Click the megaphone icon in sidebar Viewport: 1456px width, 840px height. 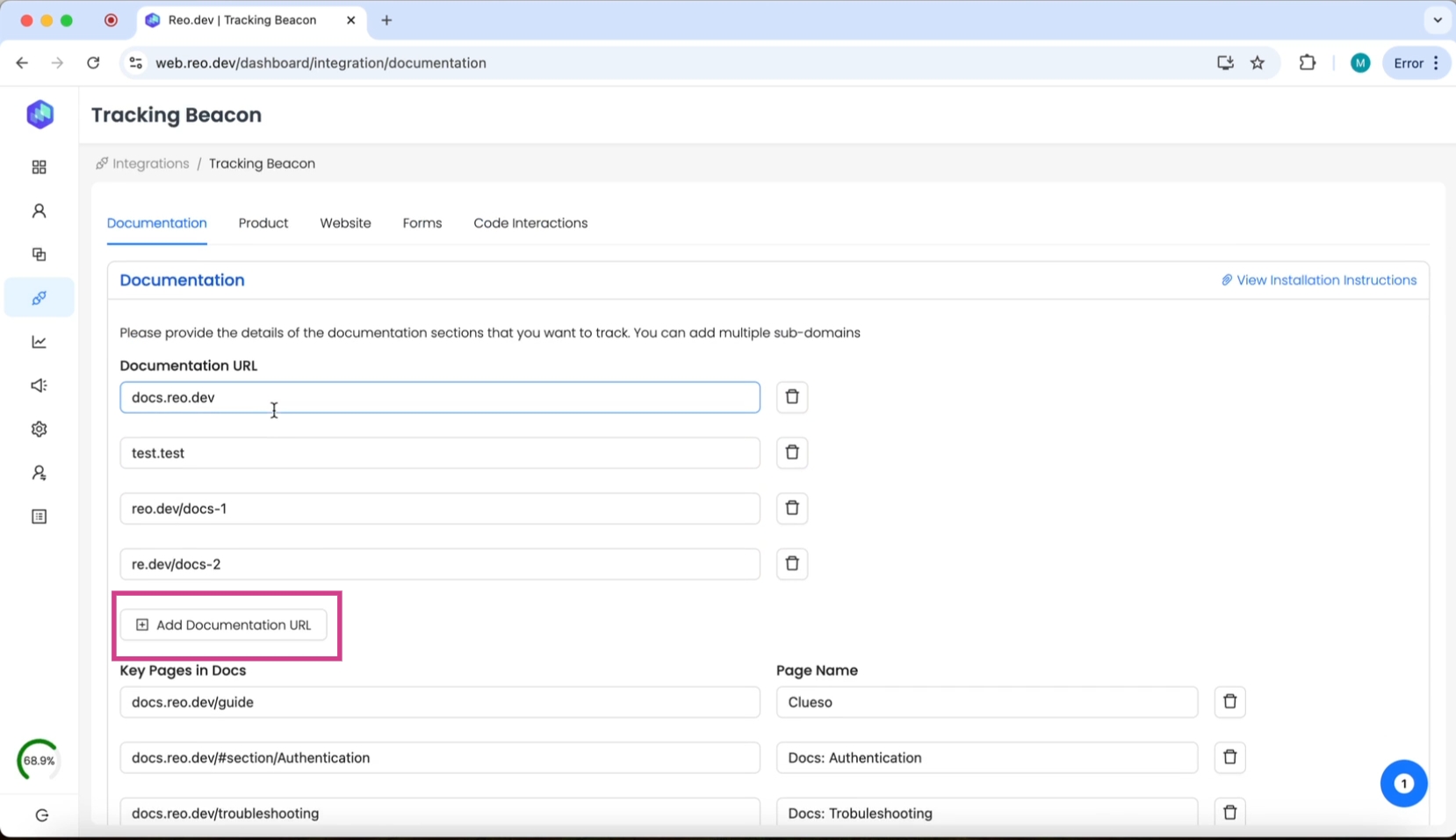(x=39, y=386)
